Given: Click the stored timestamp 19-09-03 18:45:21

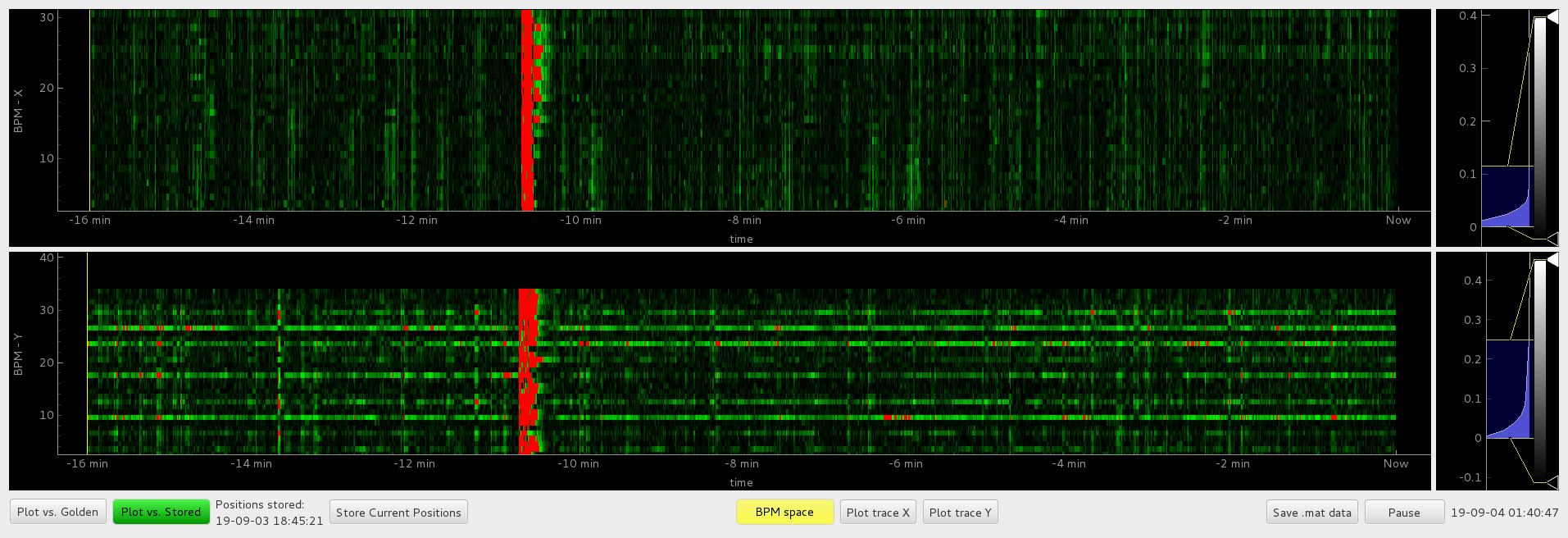Looking at the screenshot, I should [269, 521].
